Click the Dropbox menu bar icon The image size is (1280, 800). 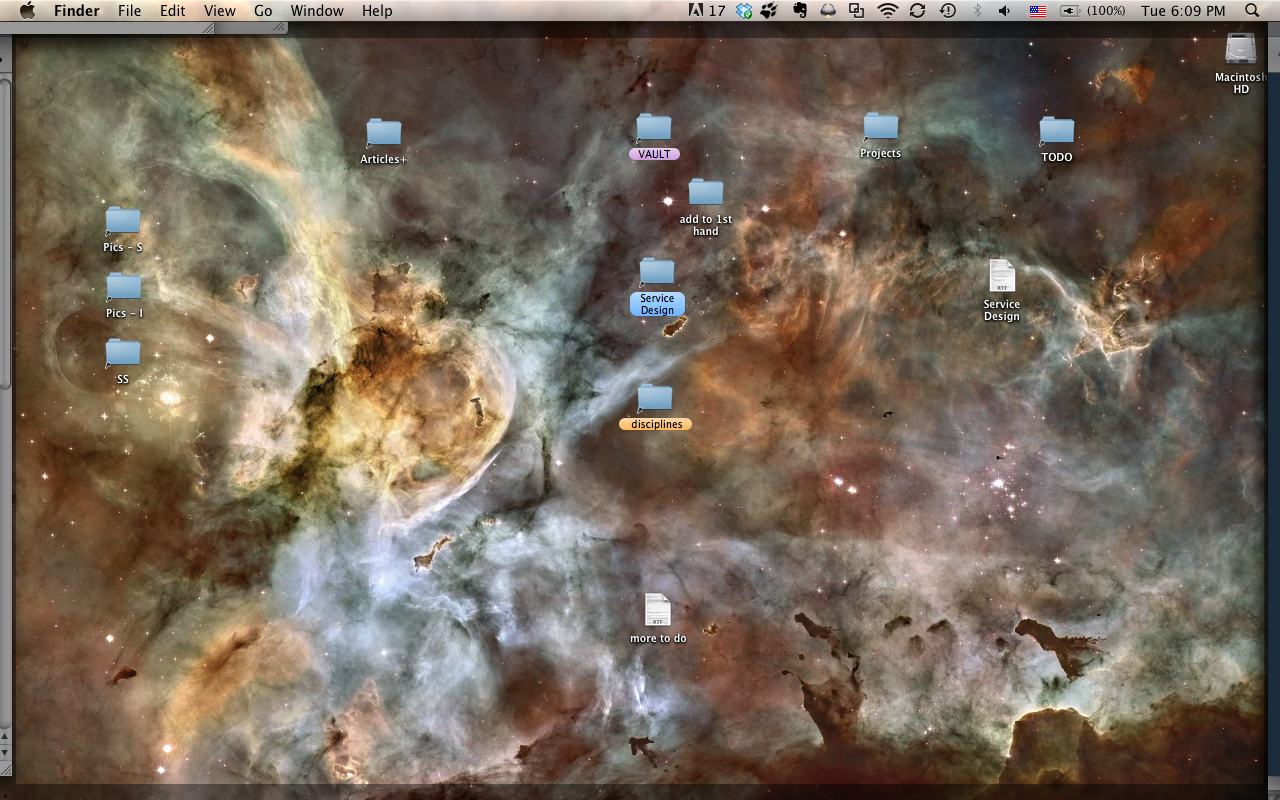[x=744, y=11]
